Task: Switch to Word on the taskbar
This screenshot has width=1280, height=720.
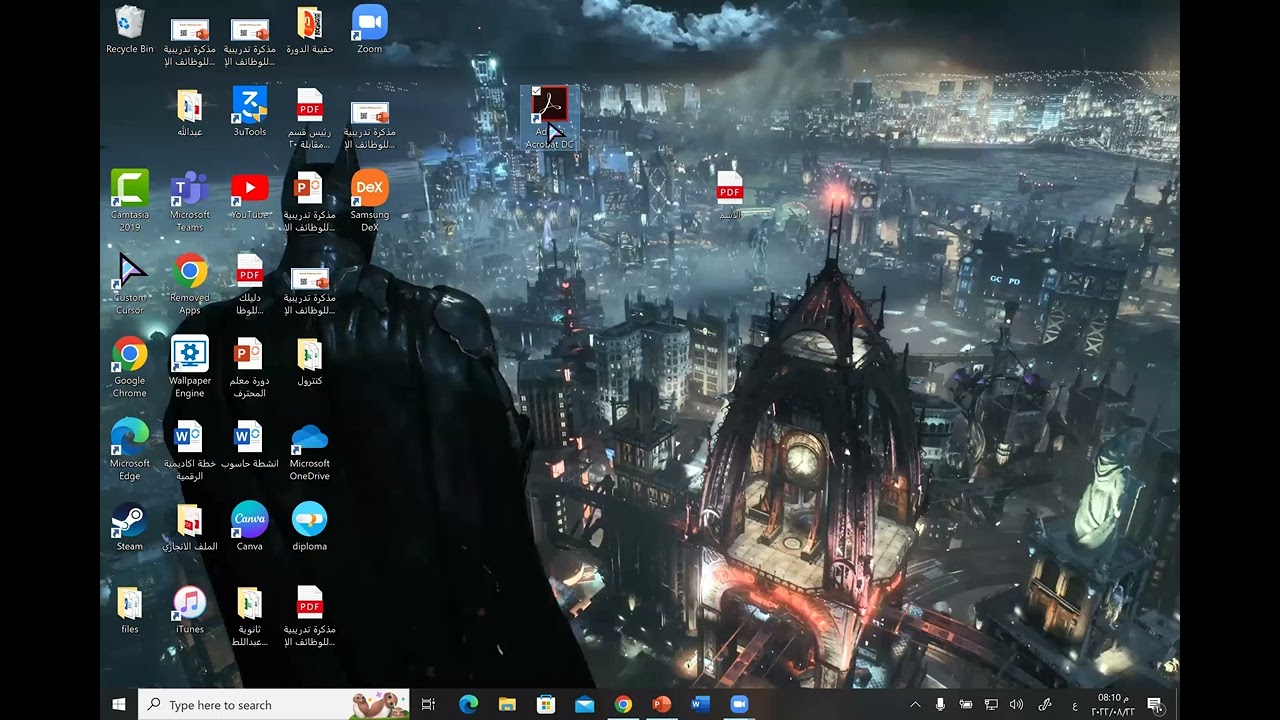Action: [700, 705]
